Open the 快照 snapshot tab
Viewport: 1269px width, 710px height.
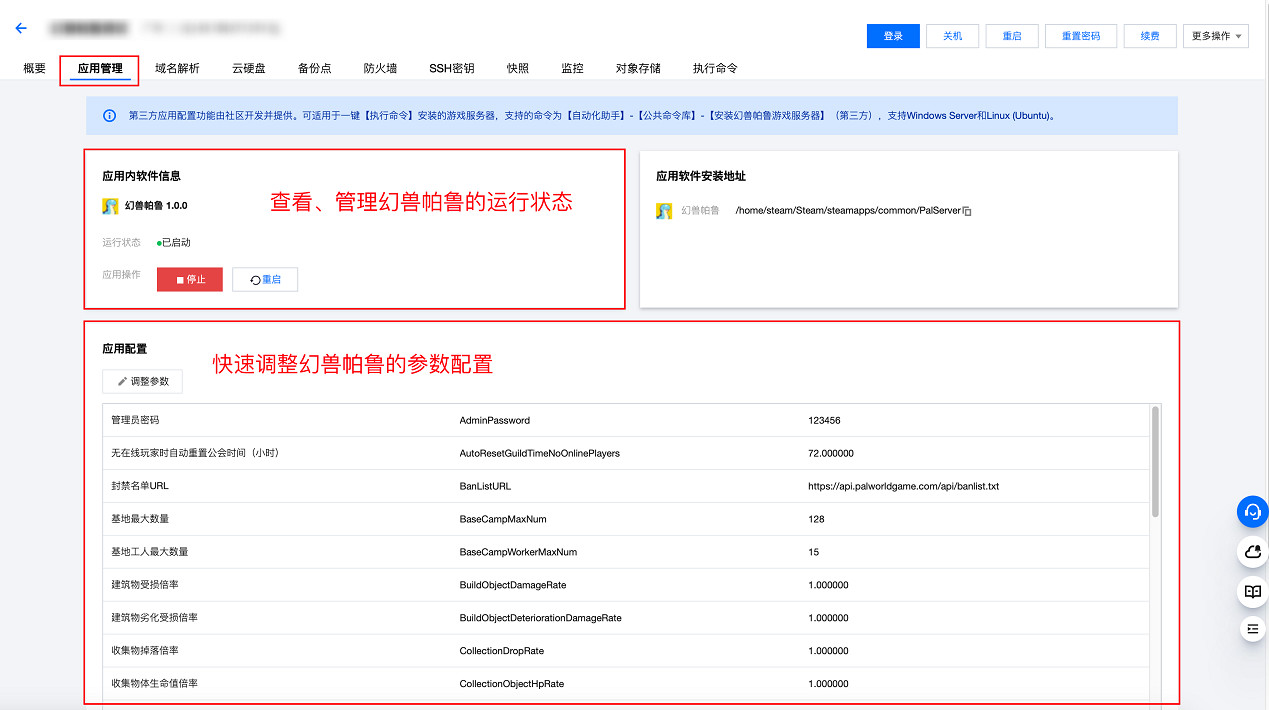pos(517,68)
